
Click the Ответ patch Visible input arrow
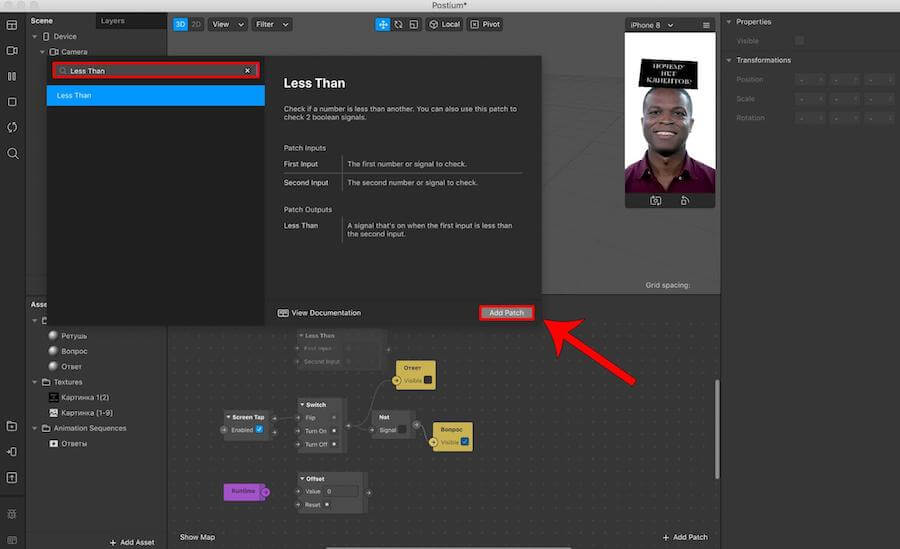(397, 381)
